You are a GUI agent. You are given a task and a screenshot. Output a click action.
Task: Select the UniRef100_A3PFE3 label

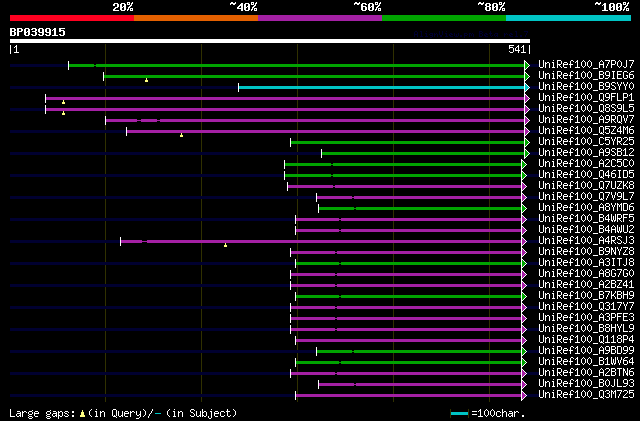586,318
